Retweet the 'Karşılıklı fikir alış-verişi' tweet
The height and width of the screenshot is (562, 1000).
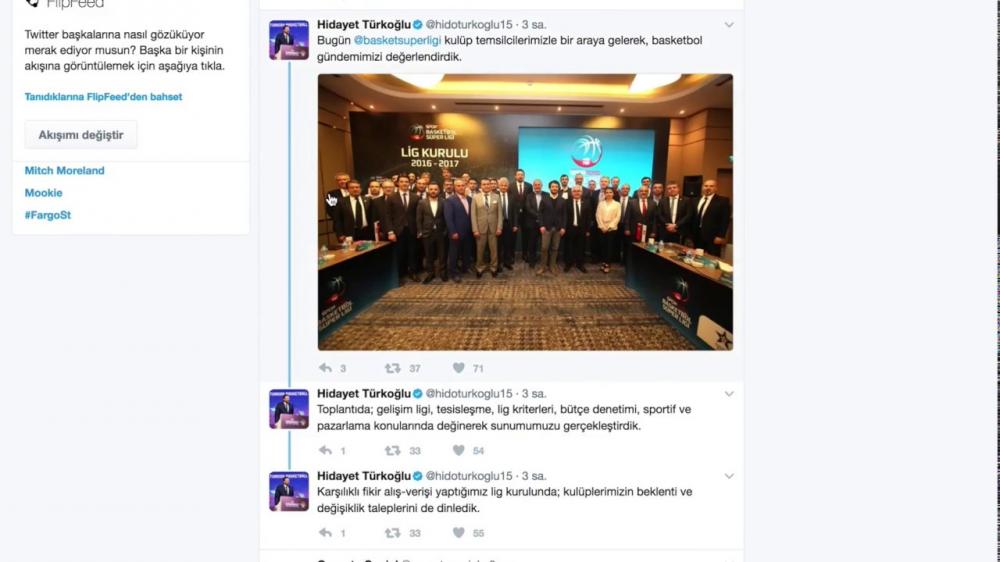pos(392,533)
